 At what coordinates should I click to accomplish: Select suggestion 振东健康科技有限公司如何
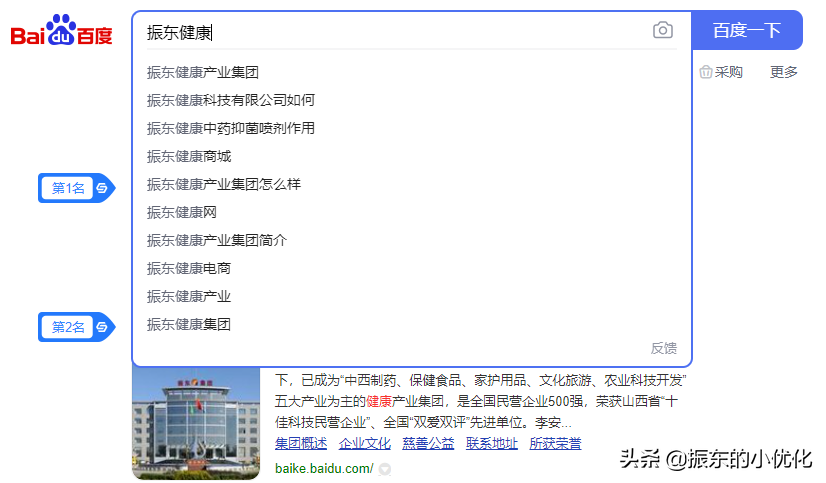(231, 100)
